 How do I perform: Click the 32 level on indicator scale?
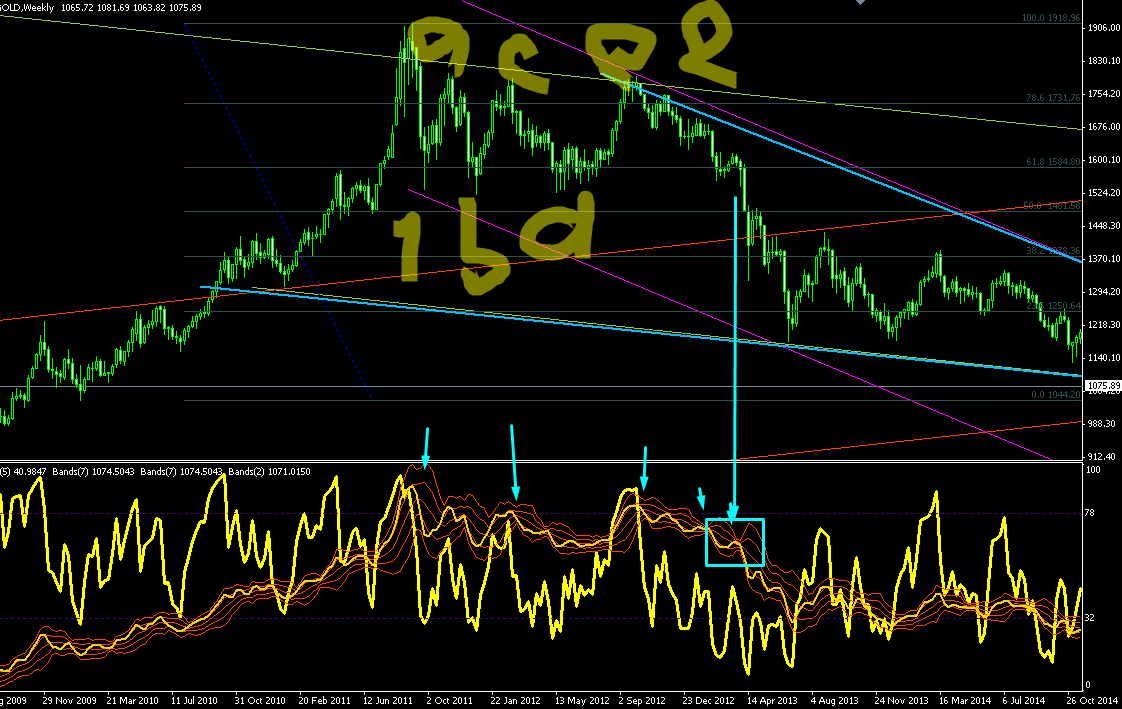(x=1091, y=617)
